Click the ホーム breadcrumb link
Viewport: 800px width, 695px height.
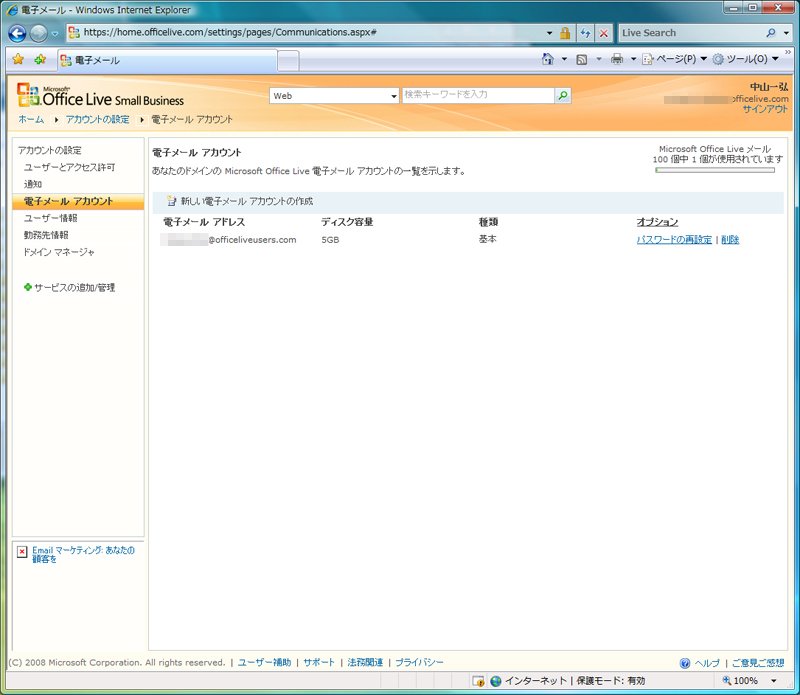tap(31, 119)
